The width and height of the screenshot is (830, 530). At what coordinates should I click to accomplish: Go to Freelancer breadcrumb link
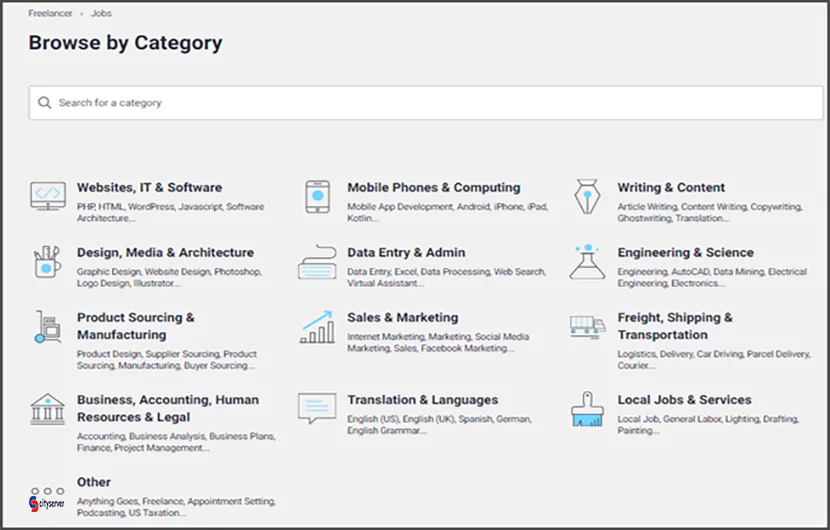pyautogui.click(x=50, y=13)
